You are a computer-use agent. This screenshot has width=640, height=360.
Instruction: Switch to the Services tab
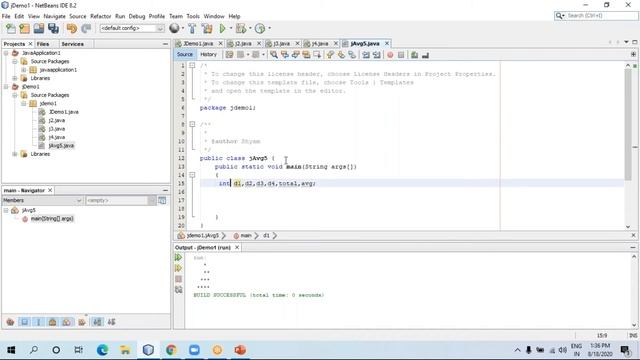pyautogui.click(x=73, y=44)
